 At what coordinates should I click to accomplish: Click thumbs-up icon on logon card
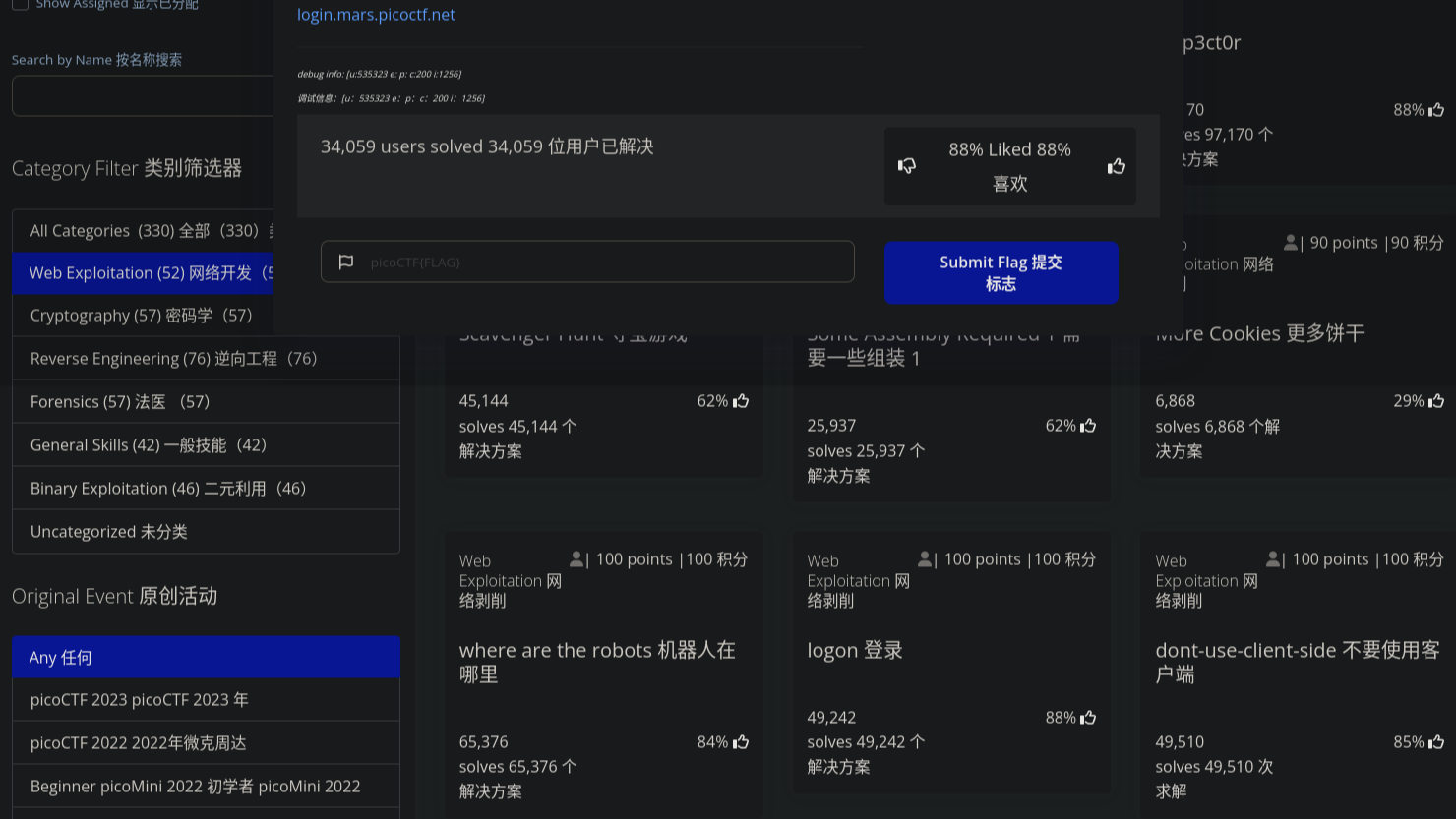pyautogui.click(x=1088, y=717)
